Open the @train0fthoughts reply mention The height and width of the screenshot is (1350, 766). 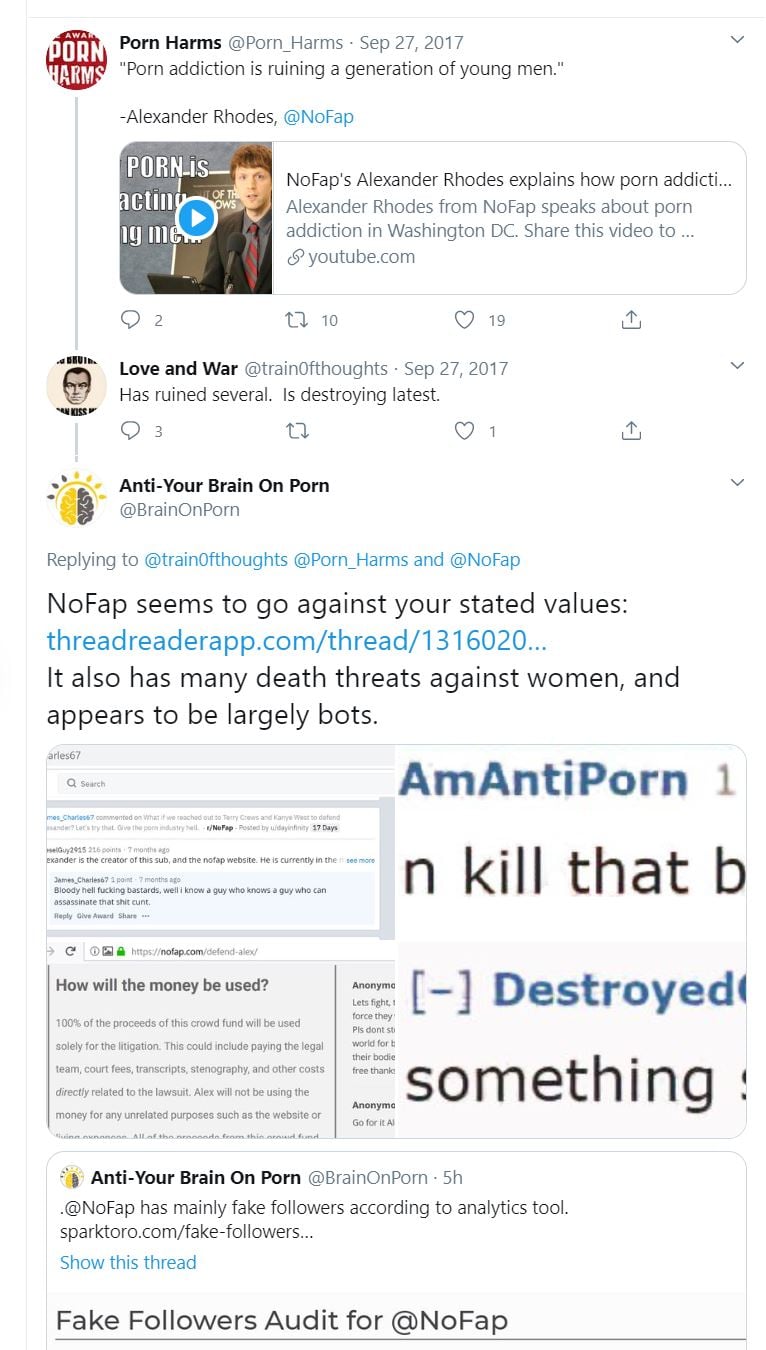216,559
